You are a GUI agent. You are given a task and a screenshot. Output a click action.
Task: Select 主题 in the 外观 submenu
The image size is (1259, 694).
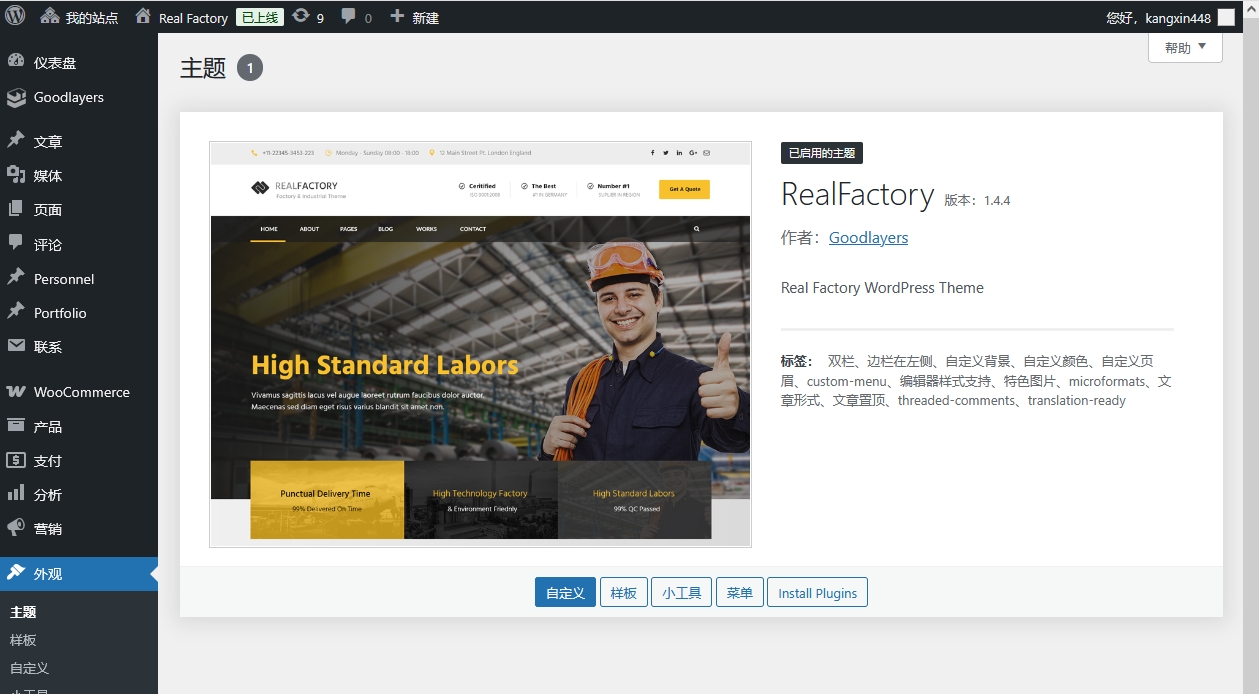point(23,612)
